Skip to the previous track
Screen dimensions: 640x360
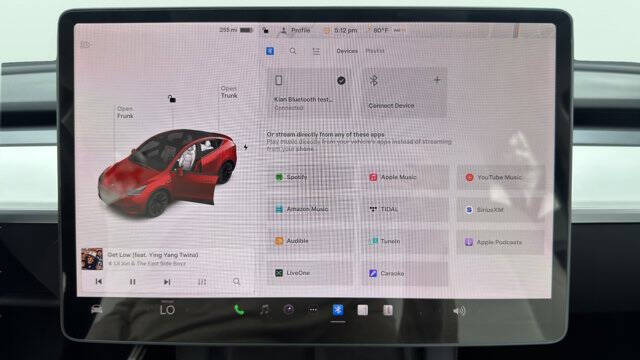98,282
